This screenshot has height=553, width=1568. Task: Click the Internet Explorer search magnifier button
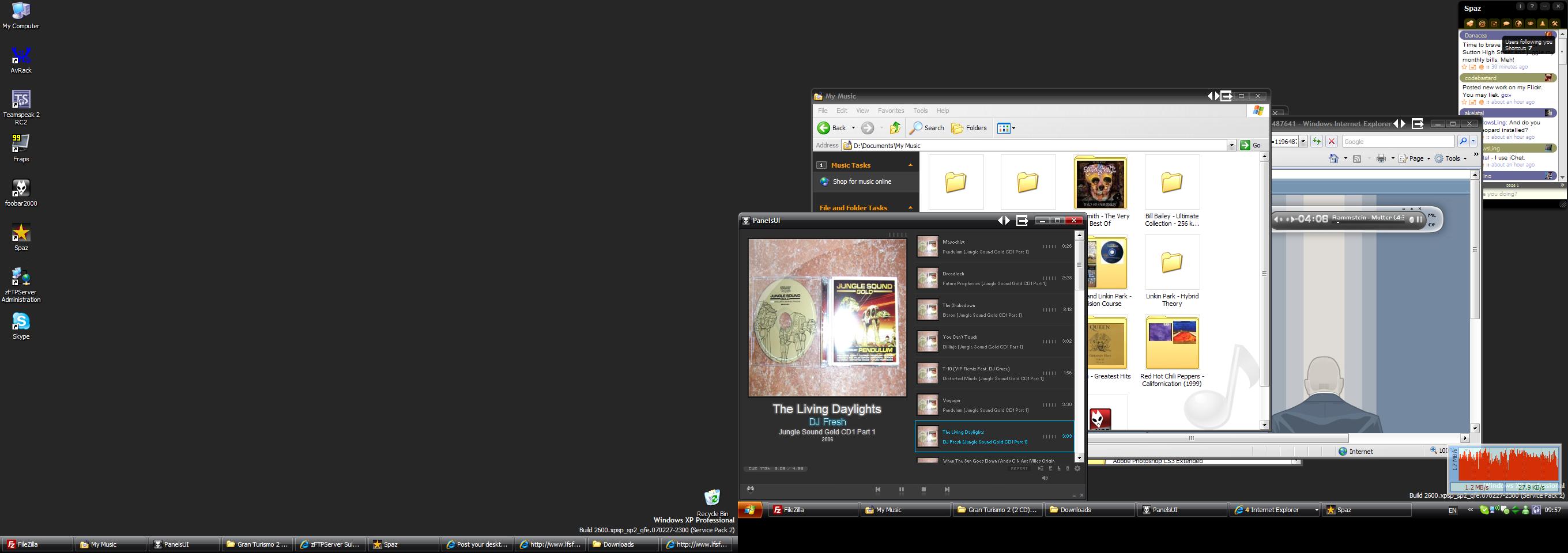point(1463,142)
